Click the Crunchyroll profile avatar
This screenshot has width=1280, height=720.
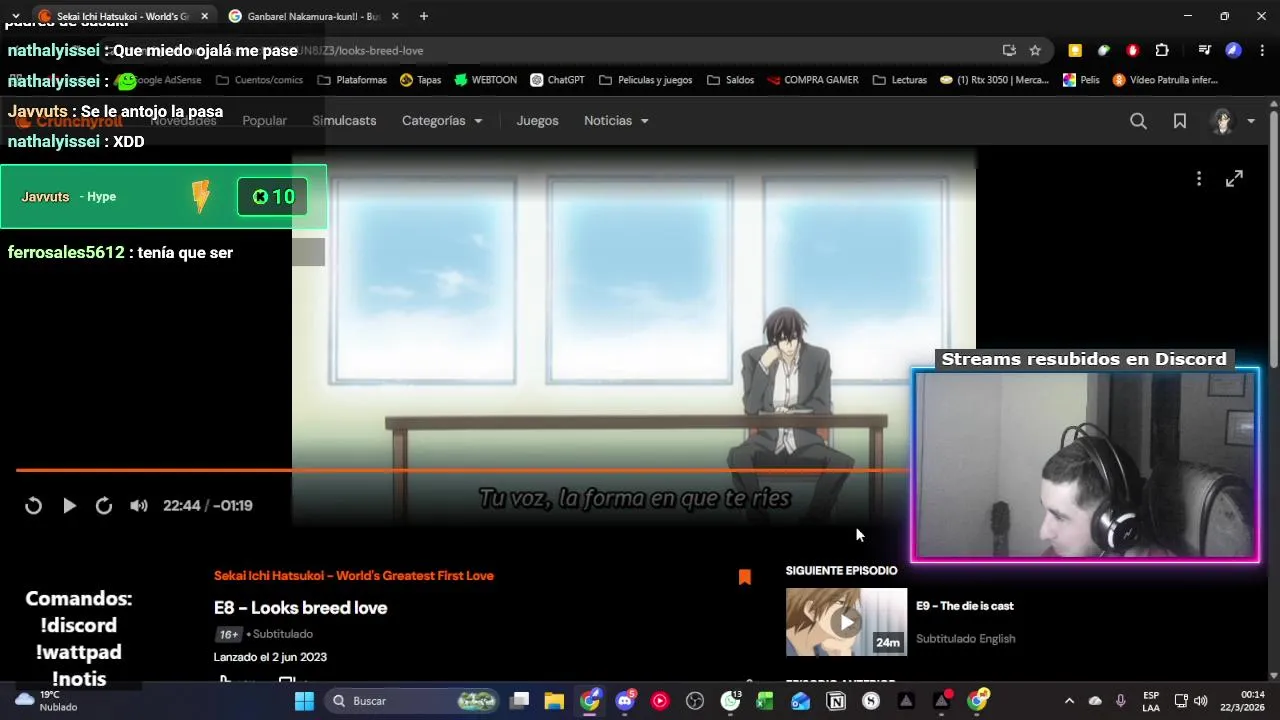1222,121
